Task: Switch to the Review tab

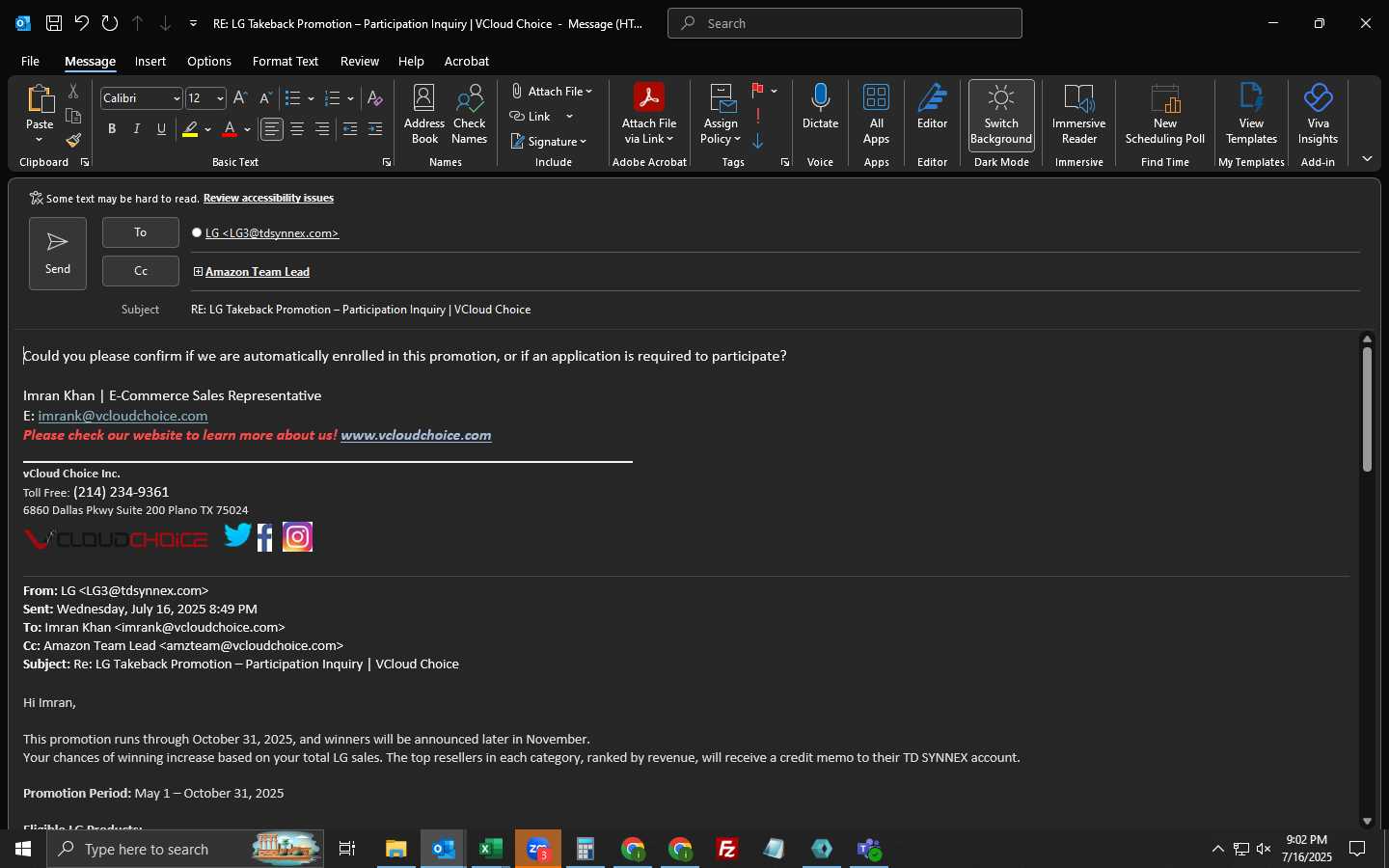Action: [x=359, y=61]
